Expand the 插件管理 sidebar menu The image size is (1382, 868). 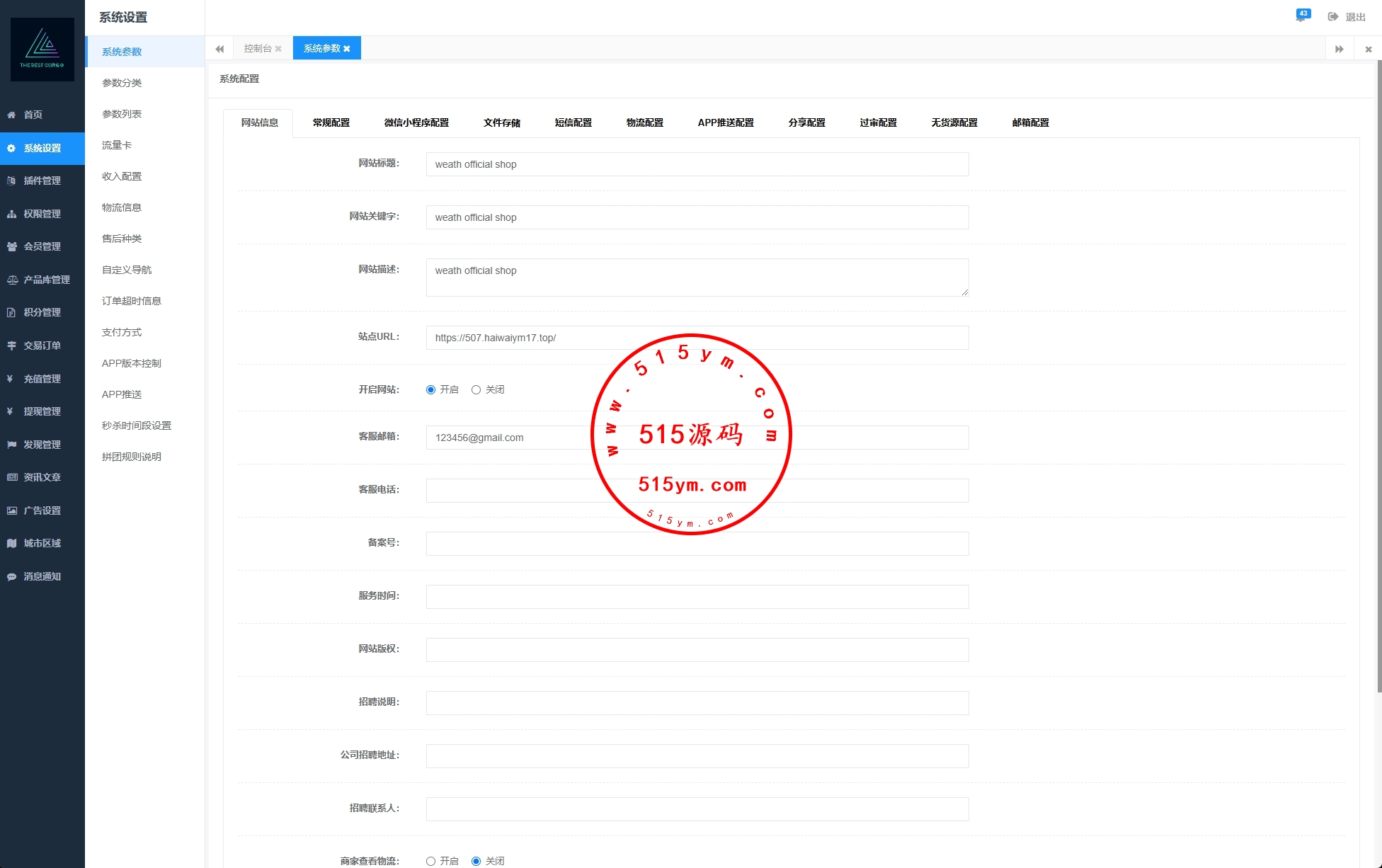[42, 181]
